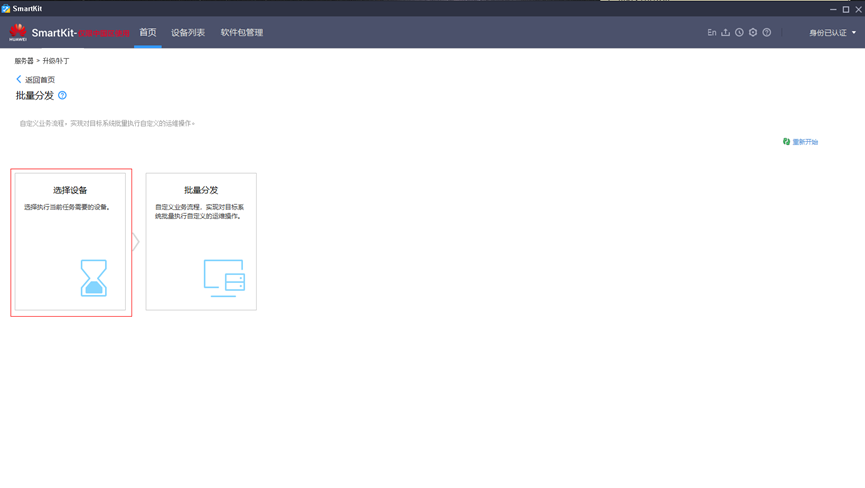Maximize the SmartKit window

click(x=846, y=9)
